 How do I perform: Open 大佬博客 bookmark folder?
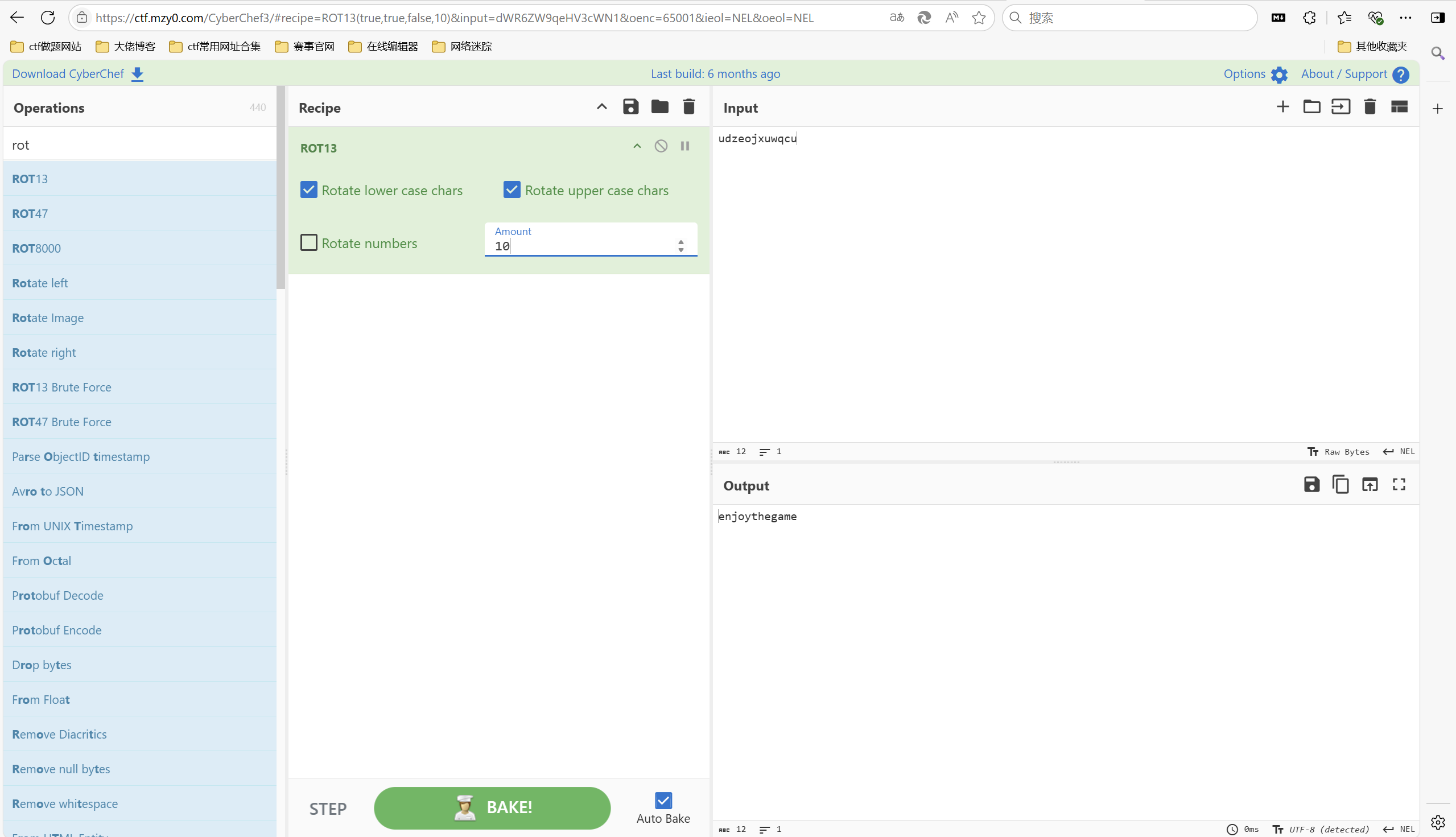[125, 47]
